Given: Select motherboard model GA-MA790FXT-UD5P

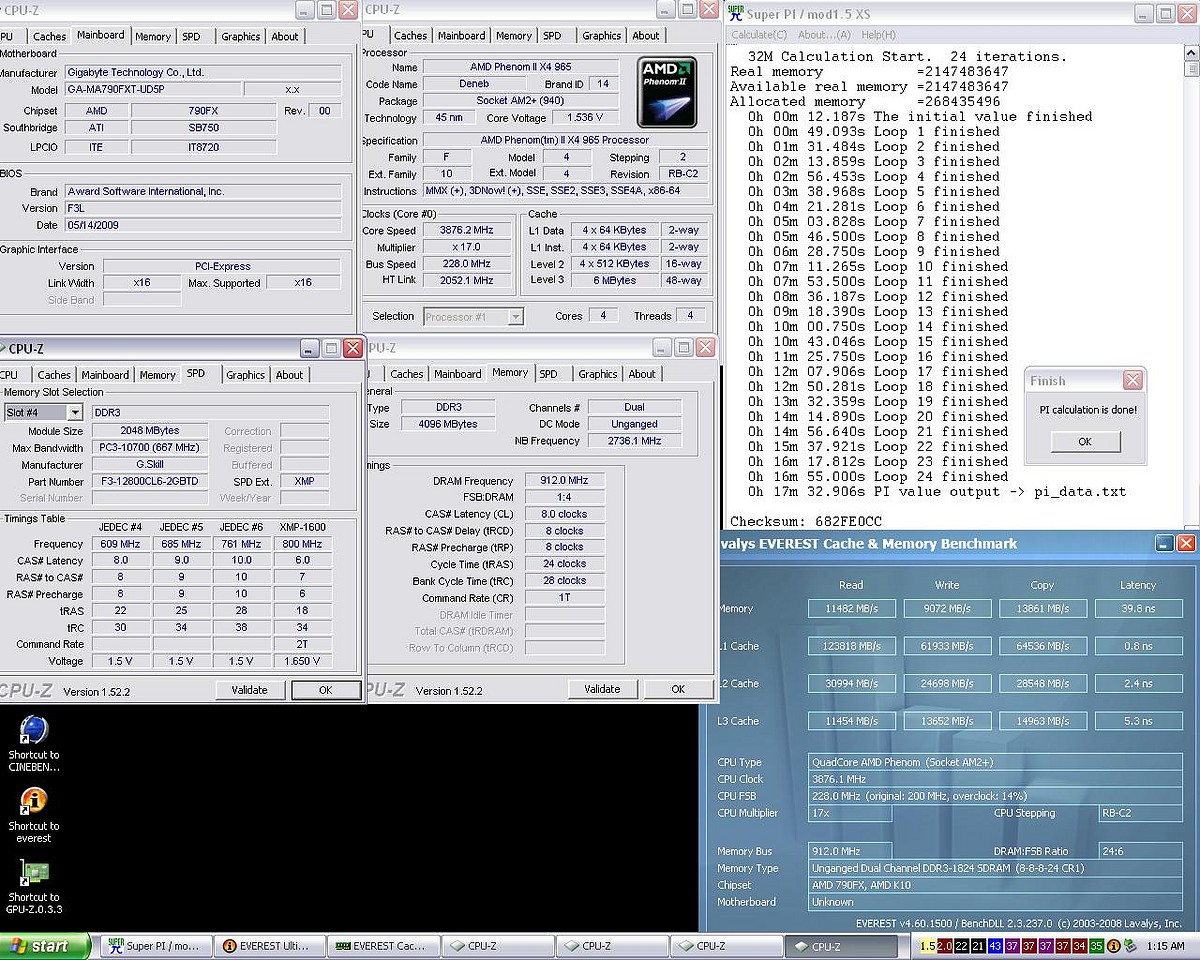Looking at the screenshot, I should [x=152, y=89].
